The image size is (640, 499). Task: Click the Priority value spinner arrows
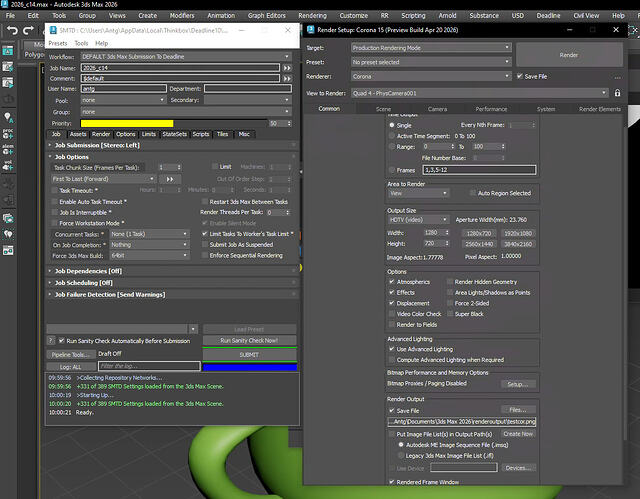(x=289, y=123)
